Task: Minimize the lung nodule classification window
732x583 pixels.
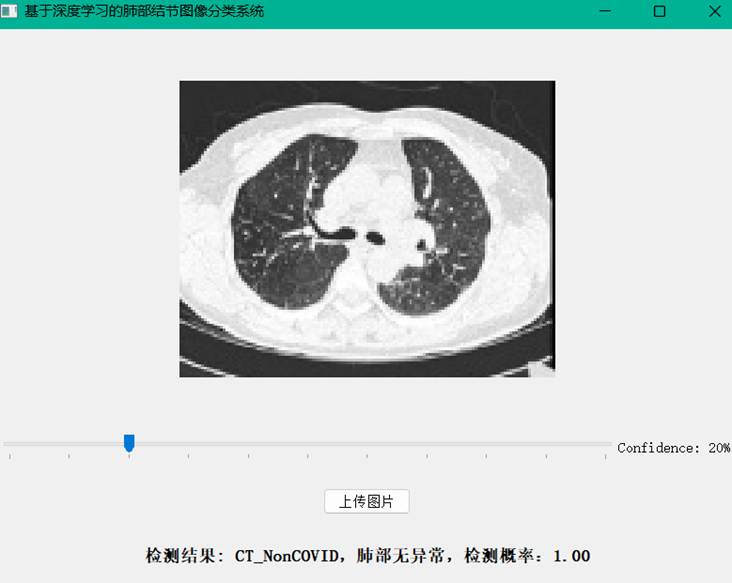Action: [605, 11]
